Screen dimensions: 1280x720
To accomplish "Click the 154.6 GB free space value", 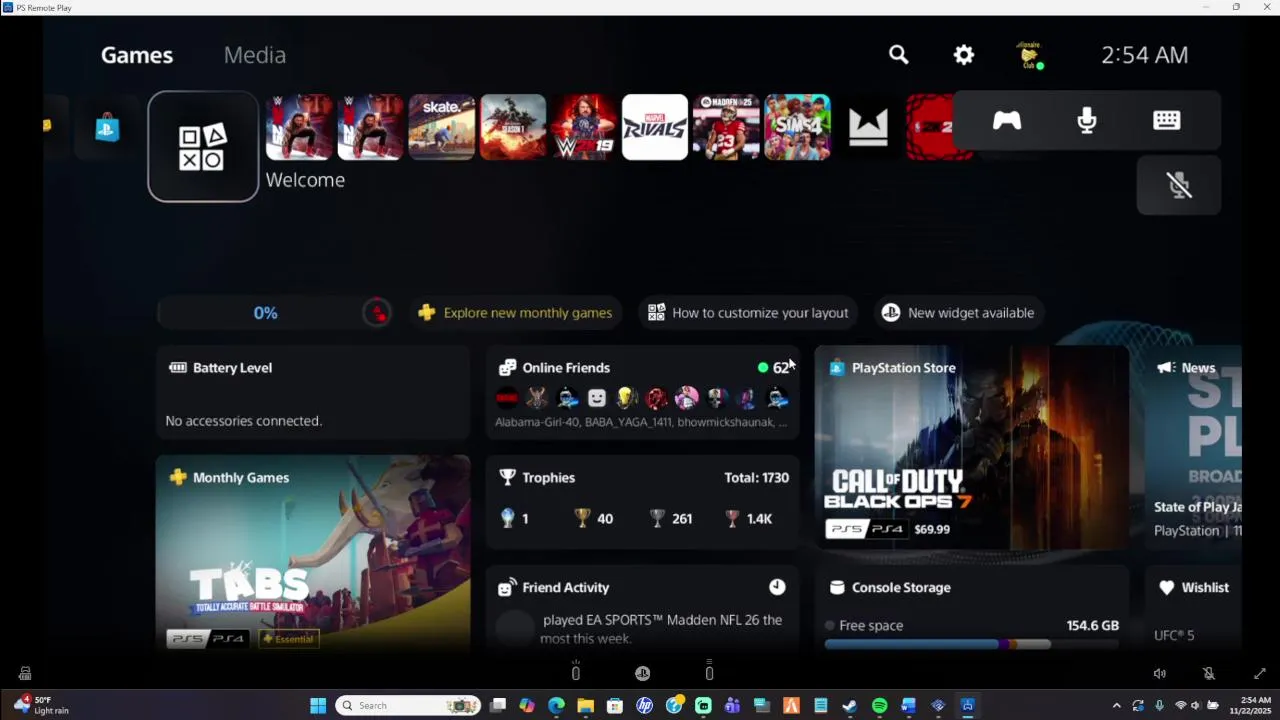I will click(1092, 626).
